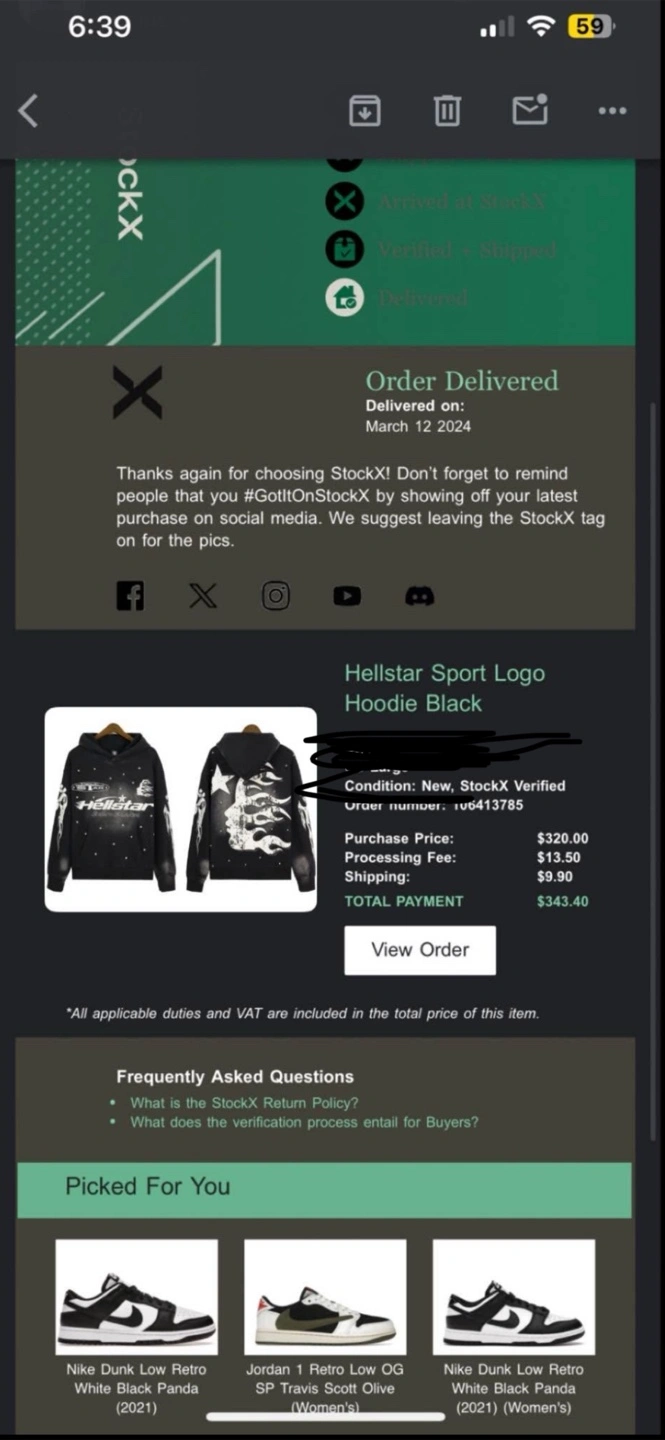Mark email as unread with the envelope icon
The image size is (665, 1440).
pyautogui.click(x=530, y=109)
